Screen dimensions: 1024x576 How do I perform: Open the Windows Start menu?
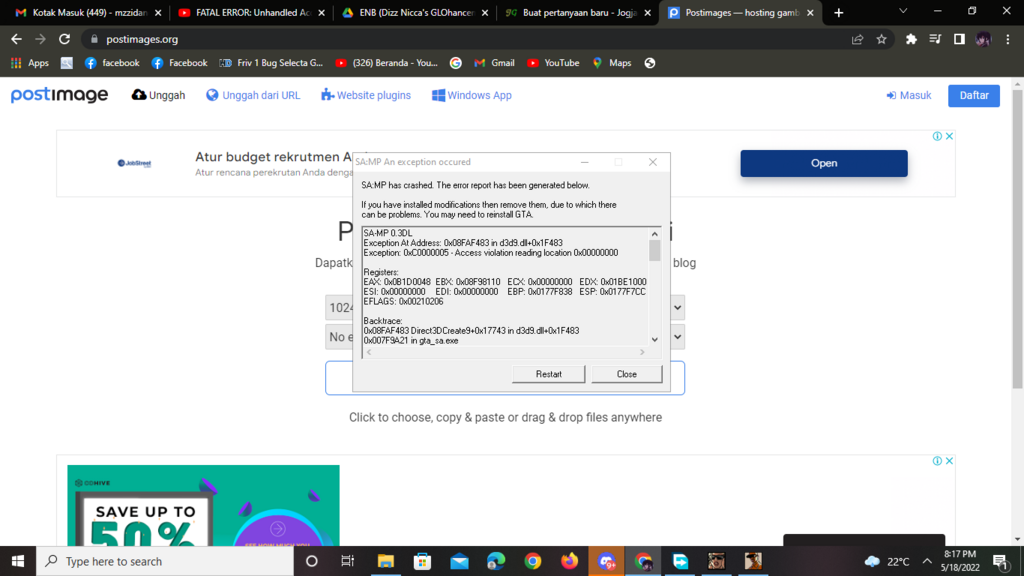[x=18, y=561]
